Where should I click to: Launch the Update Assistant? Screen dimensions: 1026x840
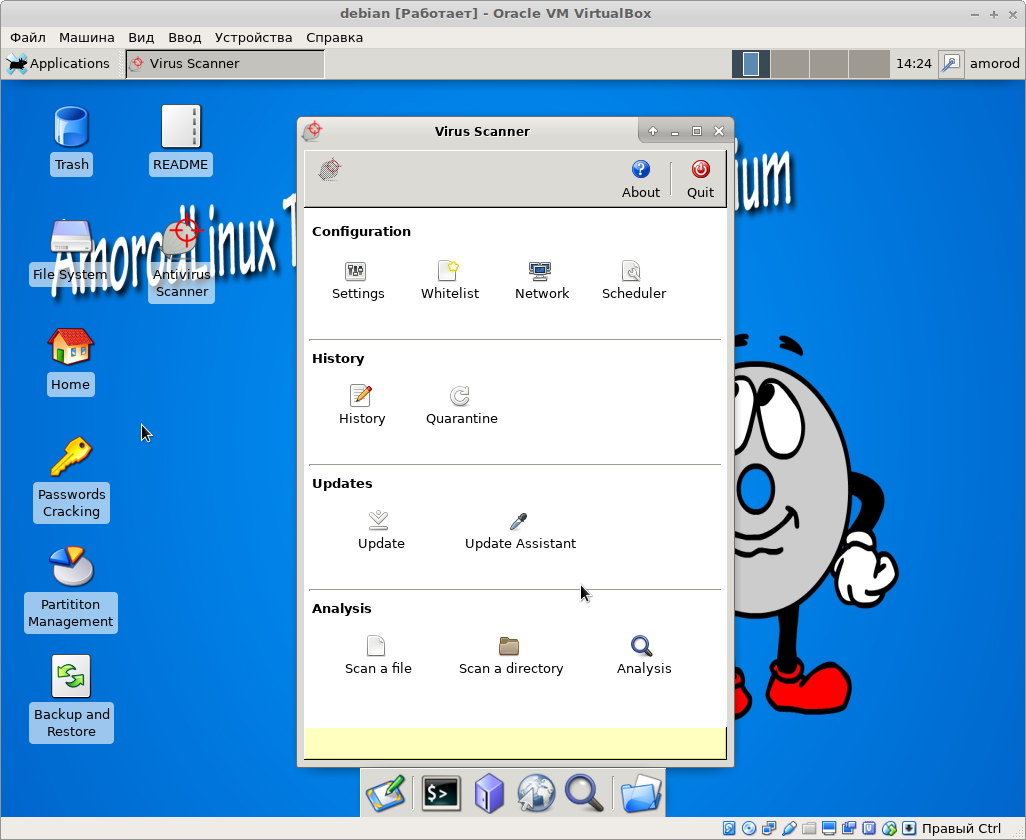[519, 522]
